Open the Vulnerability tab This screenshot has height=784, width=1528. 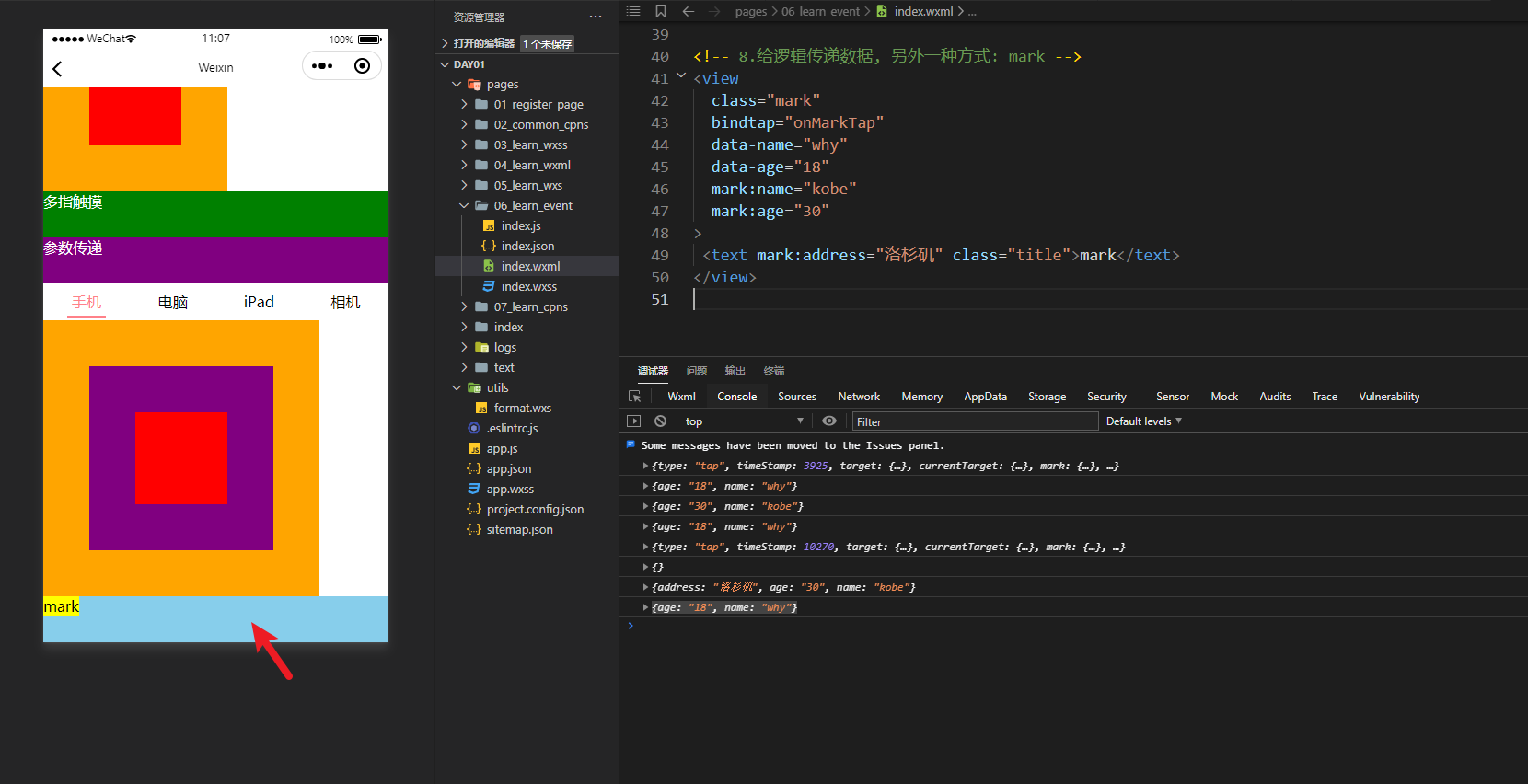click(1389, 397)
